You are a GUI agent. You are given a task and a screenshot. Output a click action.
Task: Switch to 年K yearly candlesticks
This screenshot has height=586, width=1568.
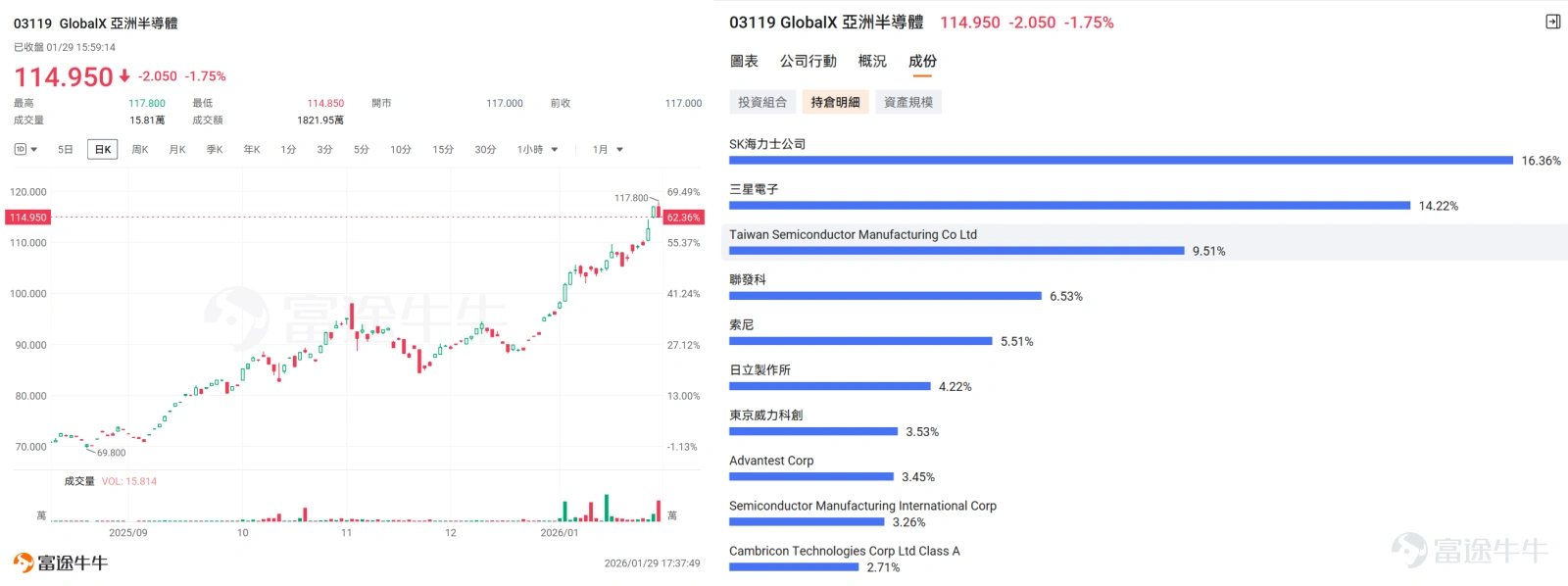252,150
